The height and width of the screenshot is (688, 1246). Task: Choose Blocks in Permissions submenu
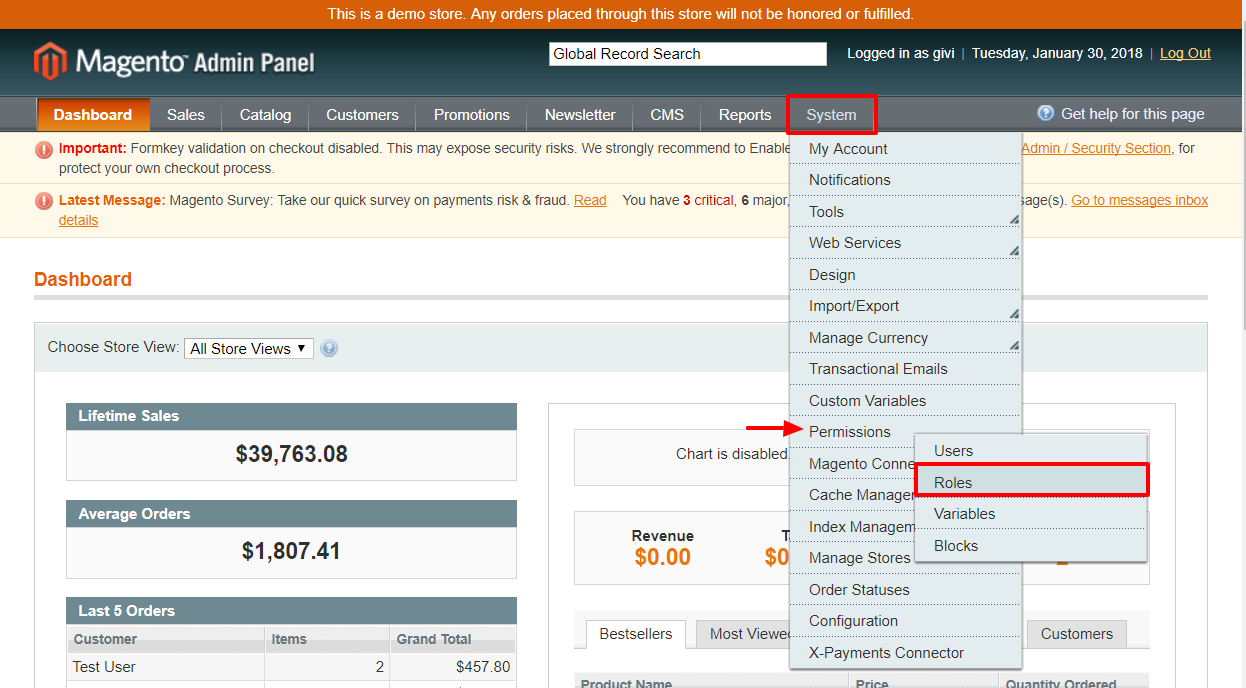click(x=1031, y=546)
